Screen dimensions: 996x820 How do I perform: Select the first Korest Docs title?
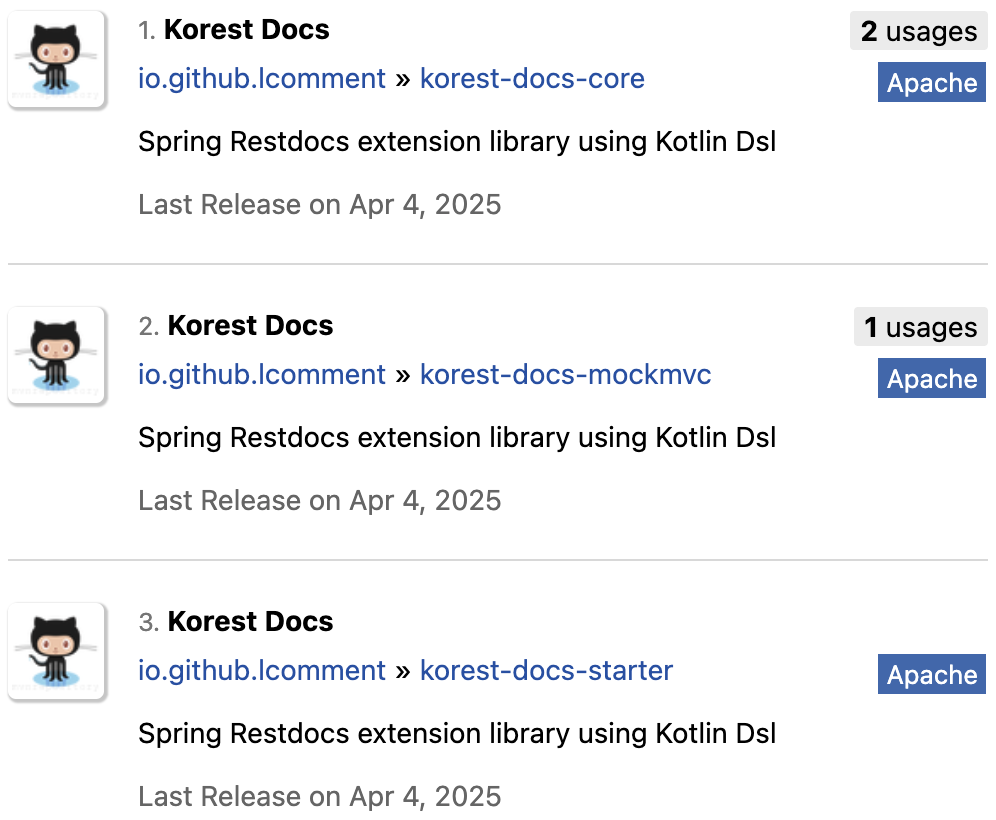246,30
